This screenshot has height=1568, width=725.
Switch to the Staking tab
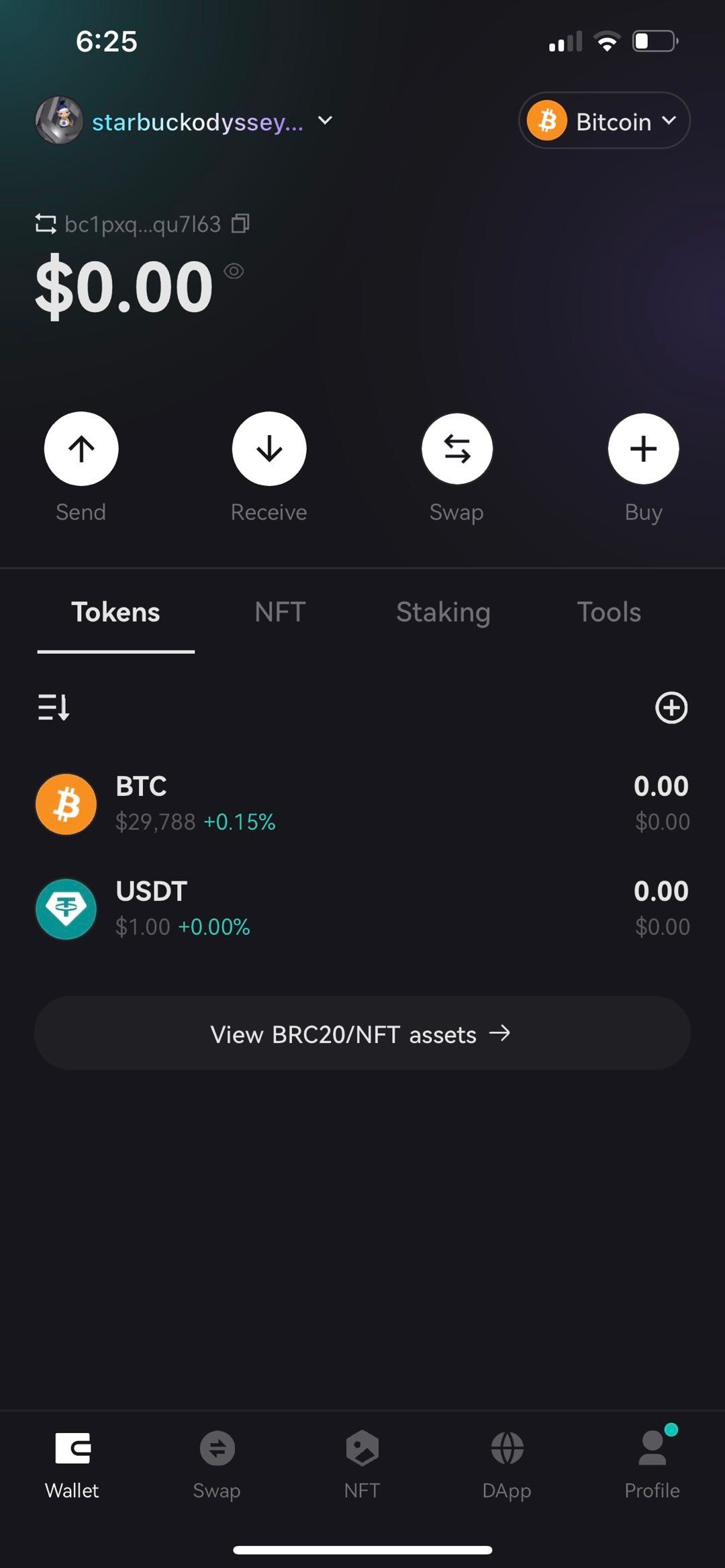click(443, 612)
